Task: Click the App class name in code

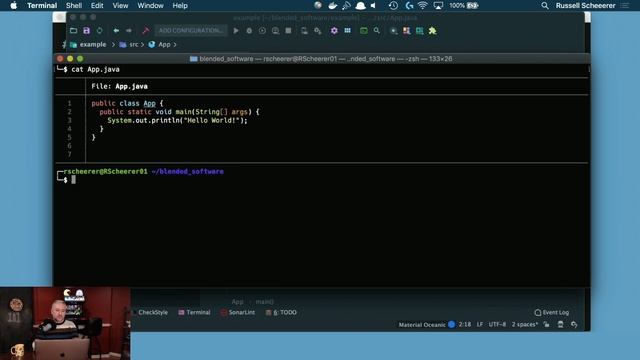Action: click(149, 104)
